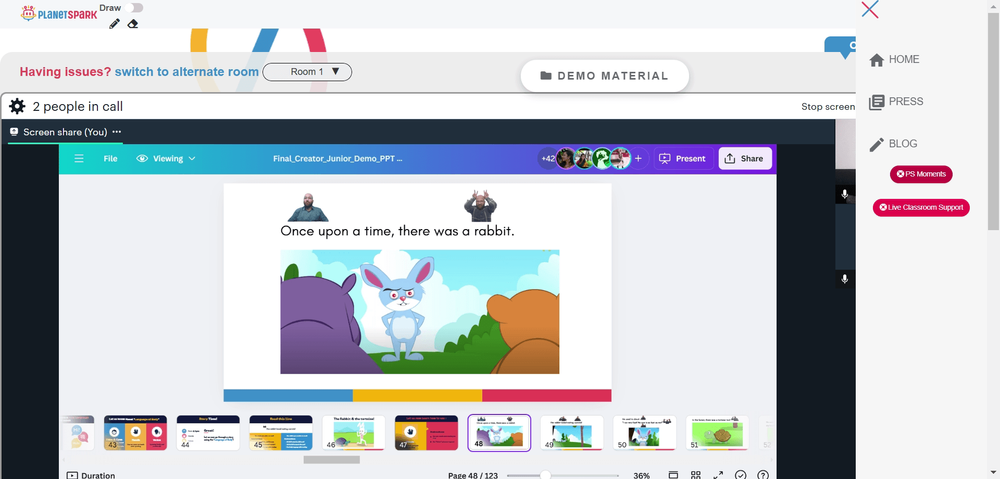Viewport: 1000px width, 479px height.
Task: Click 'switch to alternate room' link
Action: [187, 72]
